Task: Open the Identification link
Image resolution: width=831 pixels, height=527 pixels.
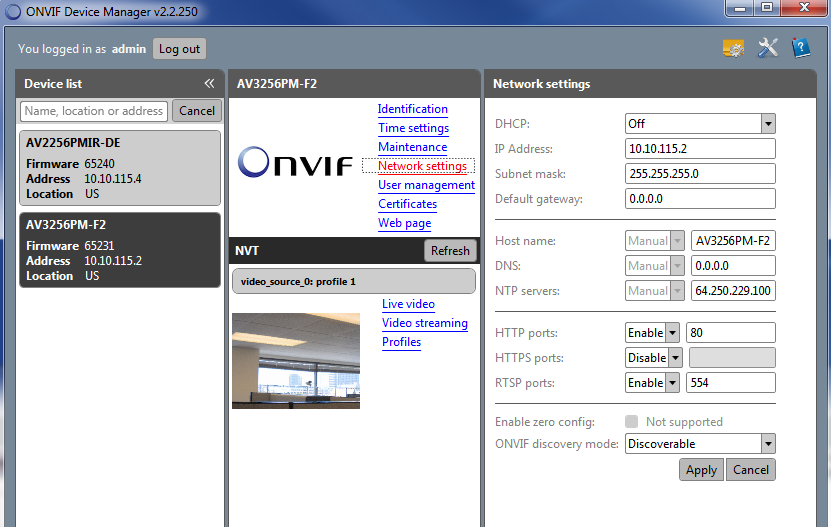Action: 412,109
